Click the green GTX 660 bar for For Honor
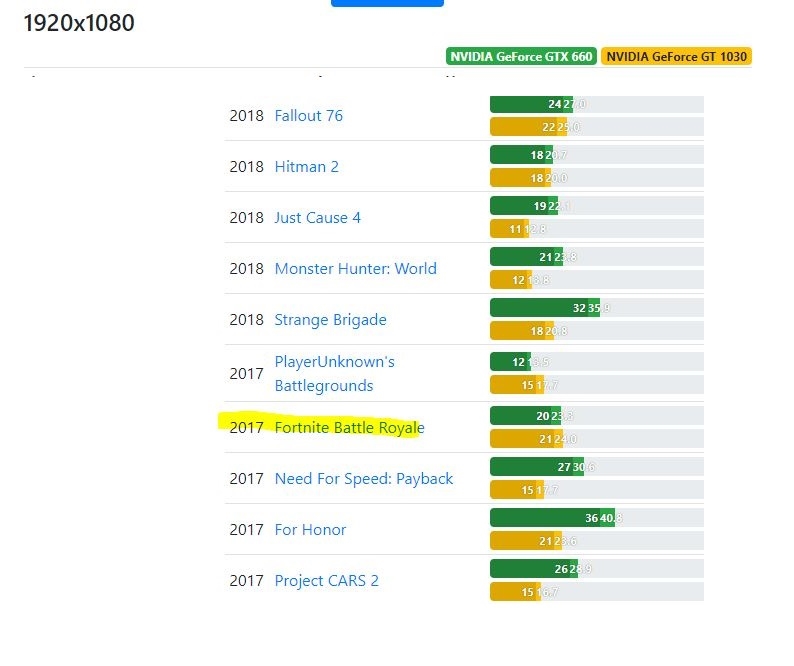 [x=551, y=518]
